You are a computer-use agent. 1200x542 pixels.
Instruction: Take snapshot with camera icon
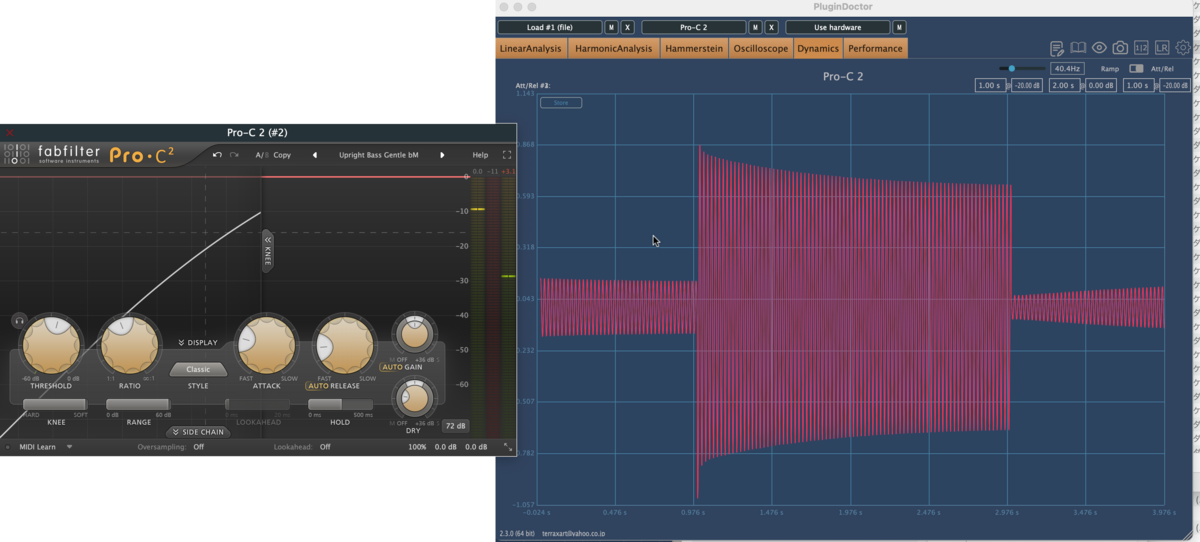click(1120, 48)
